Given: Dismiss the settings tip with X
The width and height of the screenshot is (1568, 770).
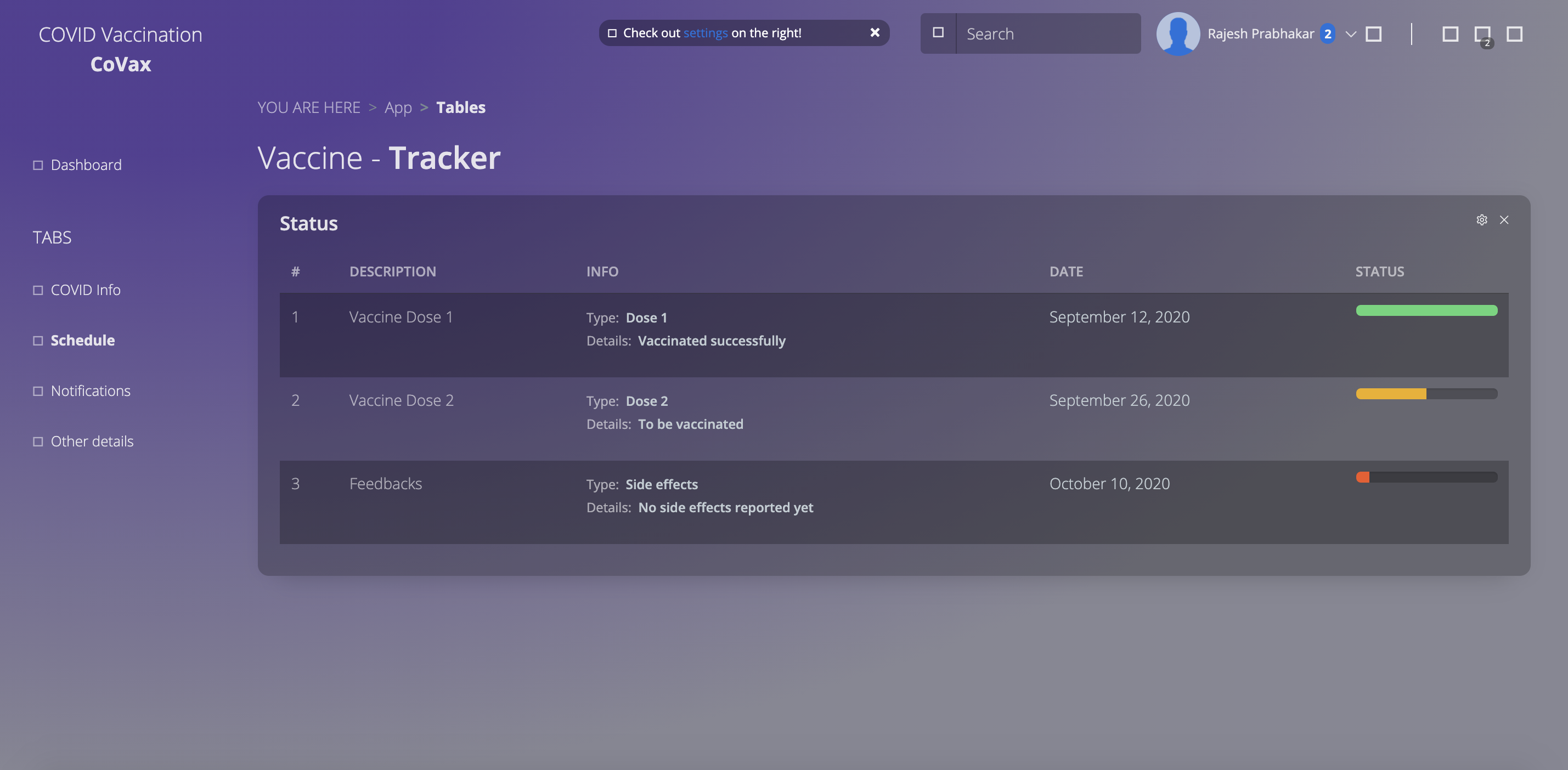Looking at the screenshot, I should coord(875,33).
